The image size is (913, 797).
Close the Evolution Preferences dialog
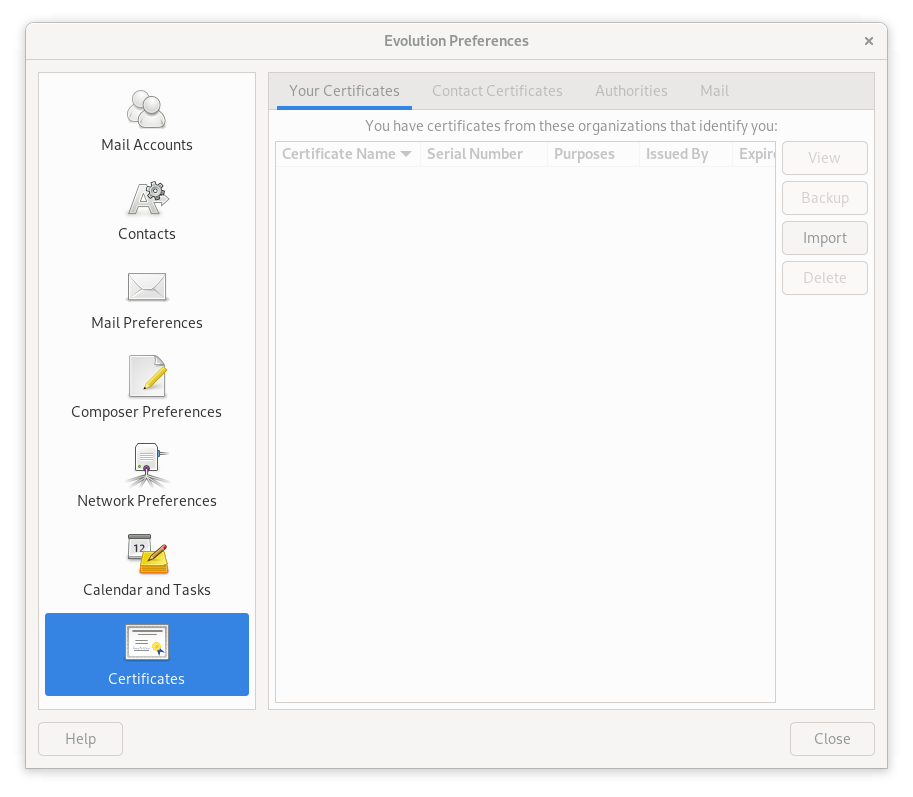832,738
